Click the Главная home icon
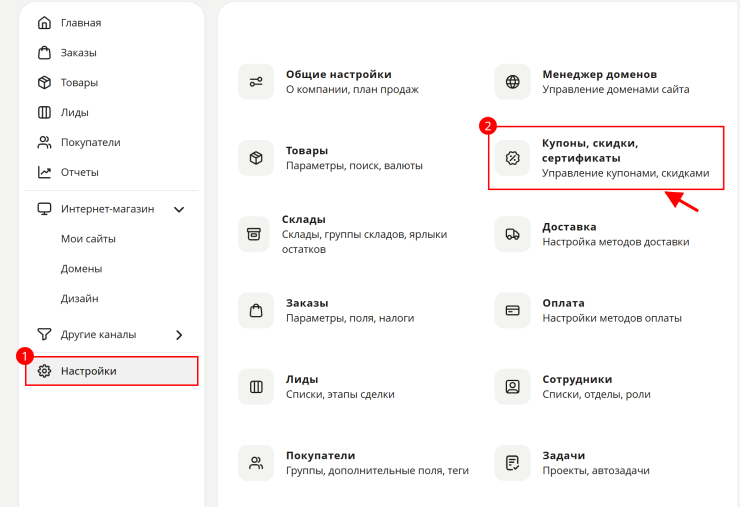Screen dimensions: 740x507 click(x=44, y=23)
